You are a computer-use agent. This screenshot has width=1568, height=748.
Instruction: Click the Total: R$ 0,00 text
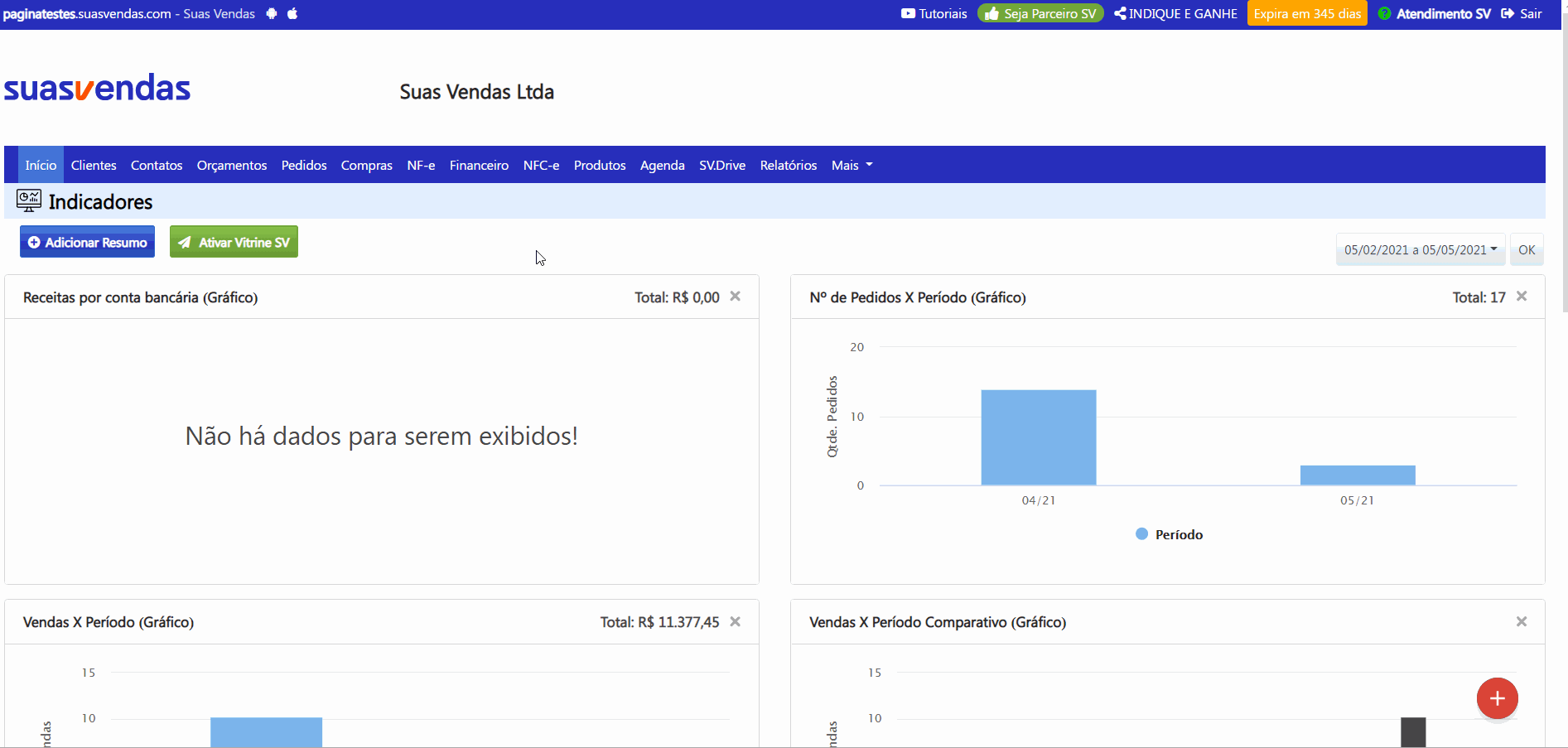(x=677, y=297)
